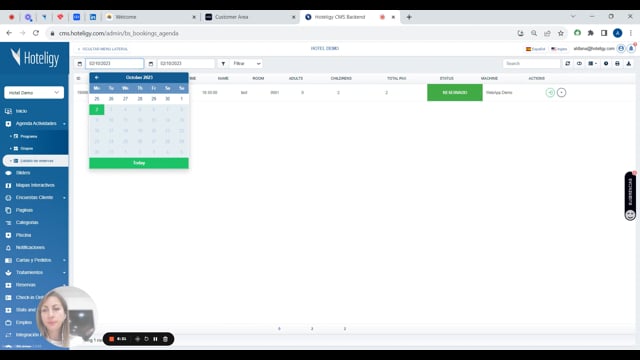Click the green Today button
Screen dimensions: 640x360
[139, 163]
